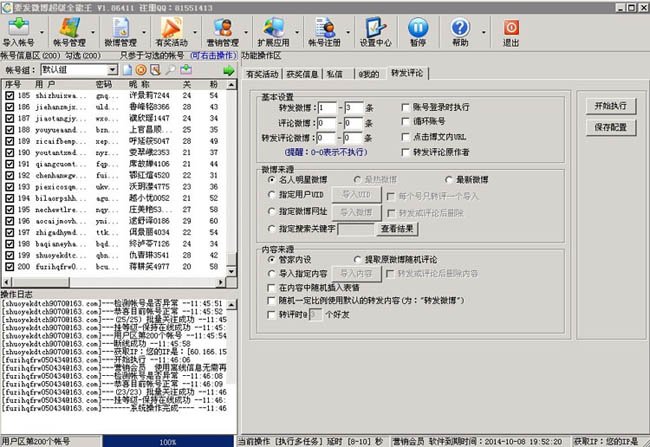Click the blank document icon beside 帐号组
This screenshot has width=650, height=447.
click(127, 70)
